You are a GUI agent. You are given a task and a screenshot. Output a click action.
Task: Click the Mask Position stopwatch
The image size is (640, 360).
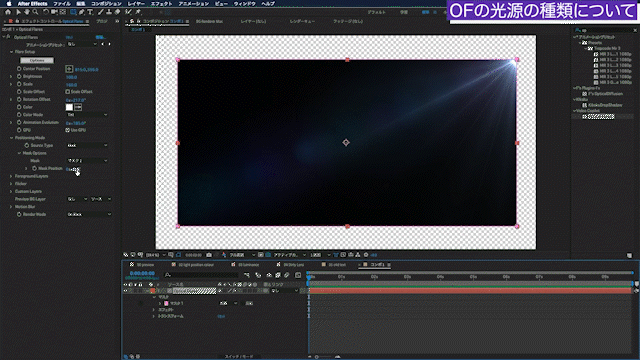(x=34, y=168)
